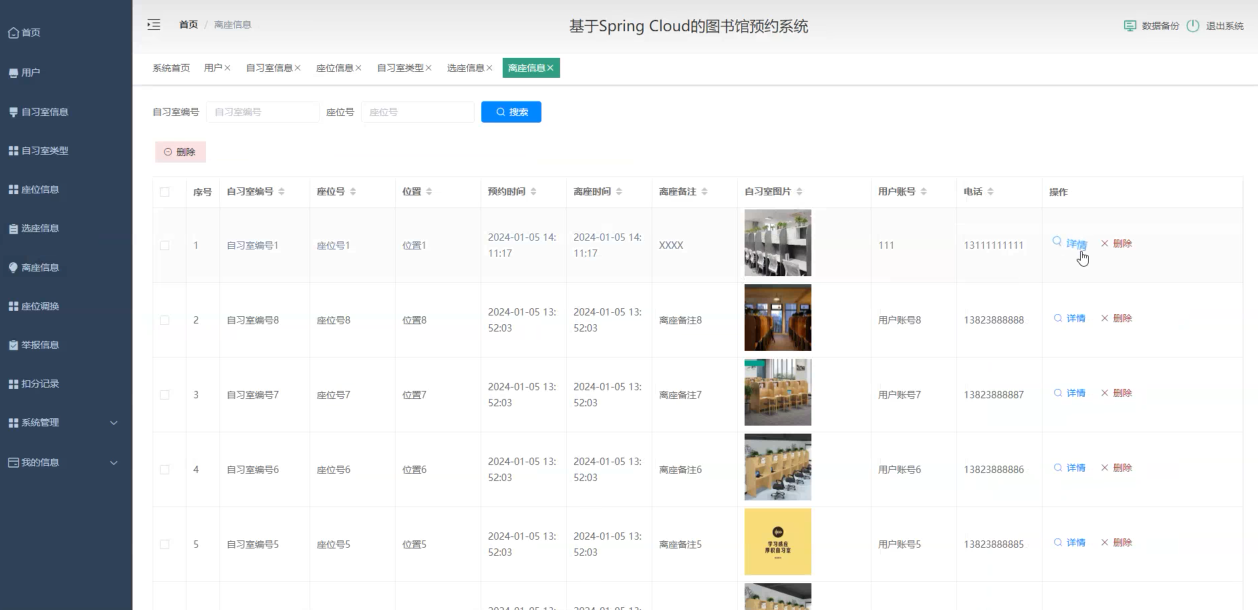The image size is (1258, 610).
Task: Check the row for 自习室编号1
Action: click(165, 245)
